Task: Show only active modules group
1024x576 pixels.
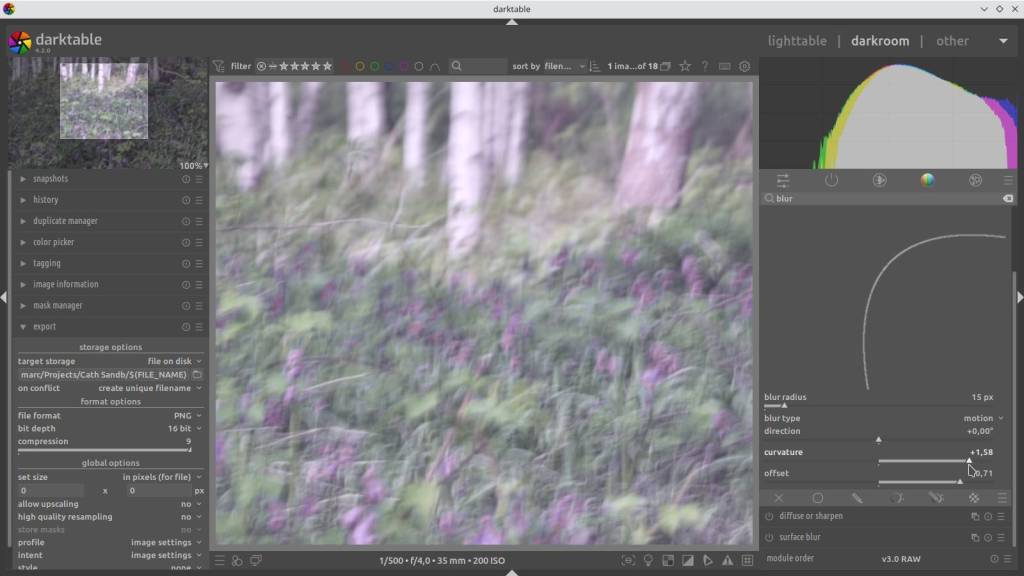Action: [x=831, y=180]
